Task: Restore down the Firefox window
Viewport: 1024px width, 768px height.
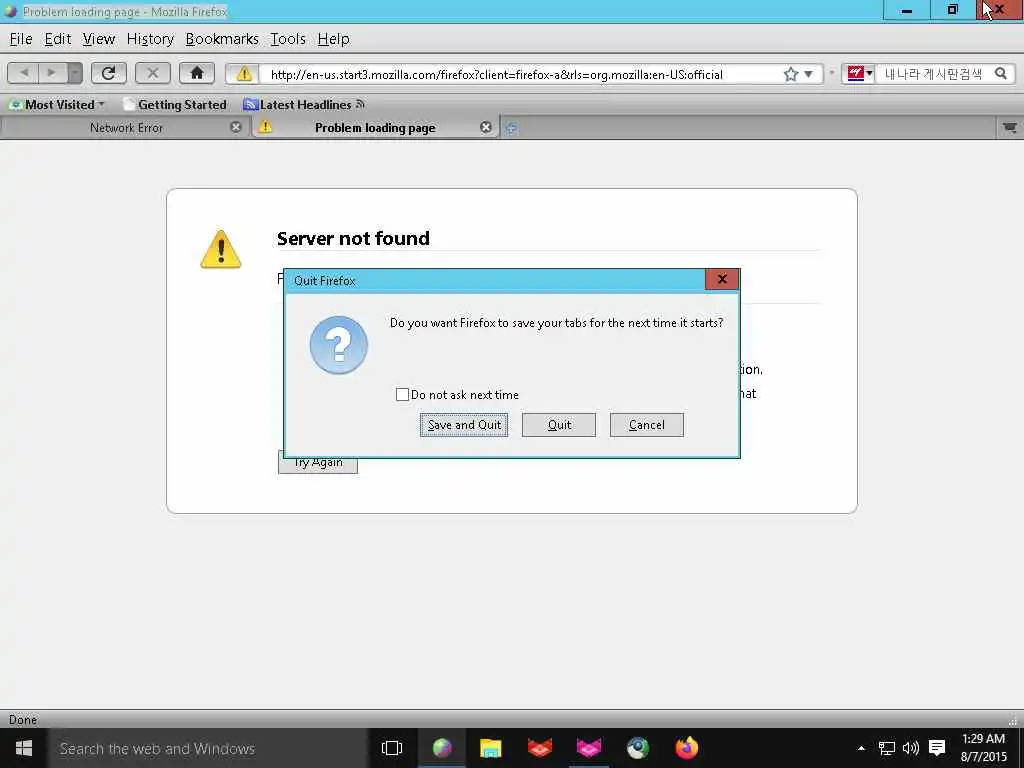Action: (x=952, y=10)
